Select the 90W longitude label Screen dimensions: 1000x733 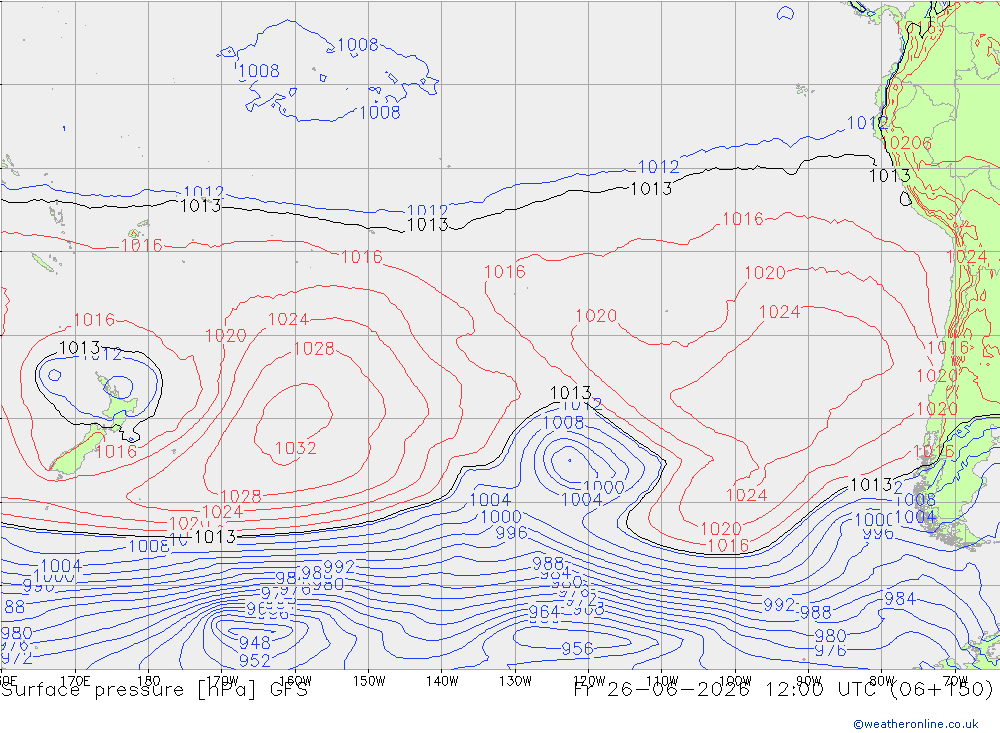tap(809, 681)
